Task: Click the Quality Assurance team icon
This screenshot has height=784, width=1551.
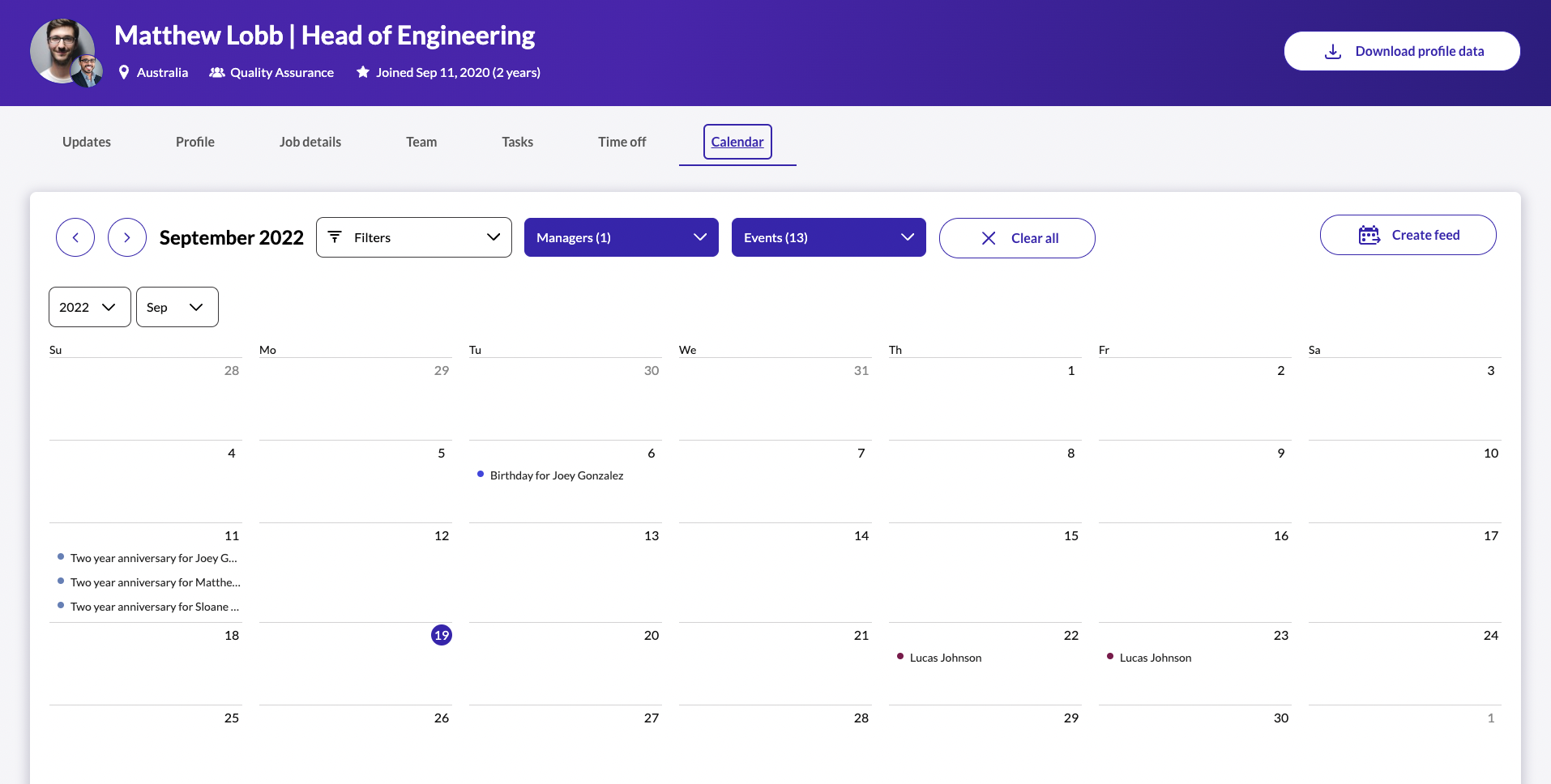Action: 216,72
